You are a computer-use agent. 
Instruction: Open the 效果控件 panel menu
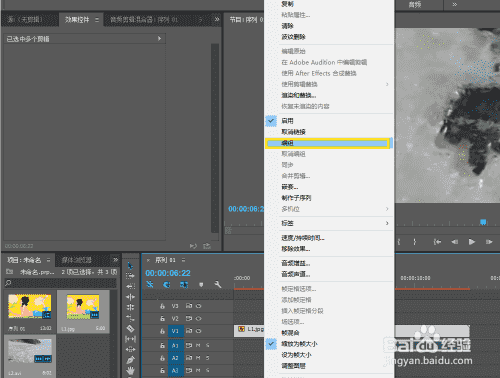tap(97, 20)
